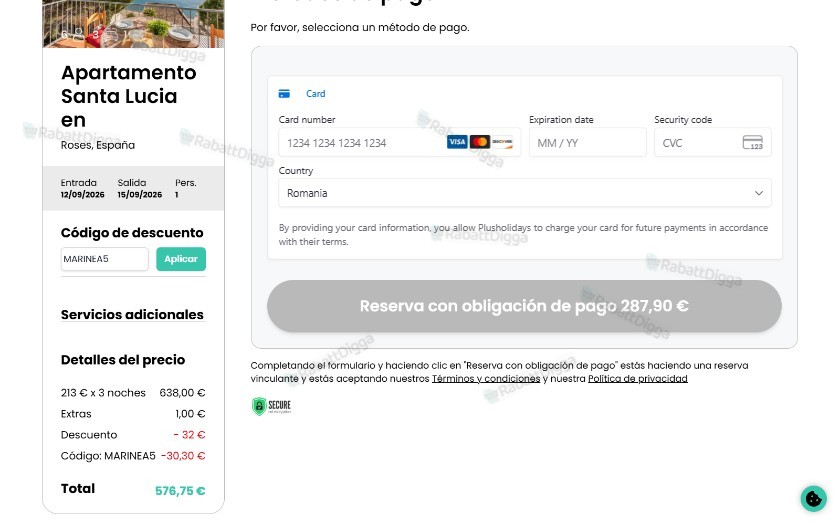Click 'Por favor, selecciona un método de pago' text
The width and height of the screenshot is (840, 524).
(x=360, y=27)
